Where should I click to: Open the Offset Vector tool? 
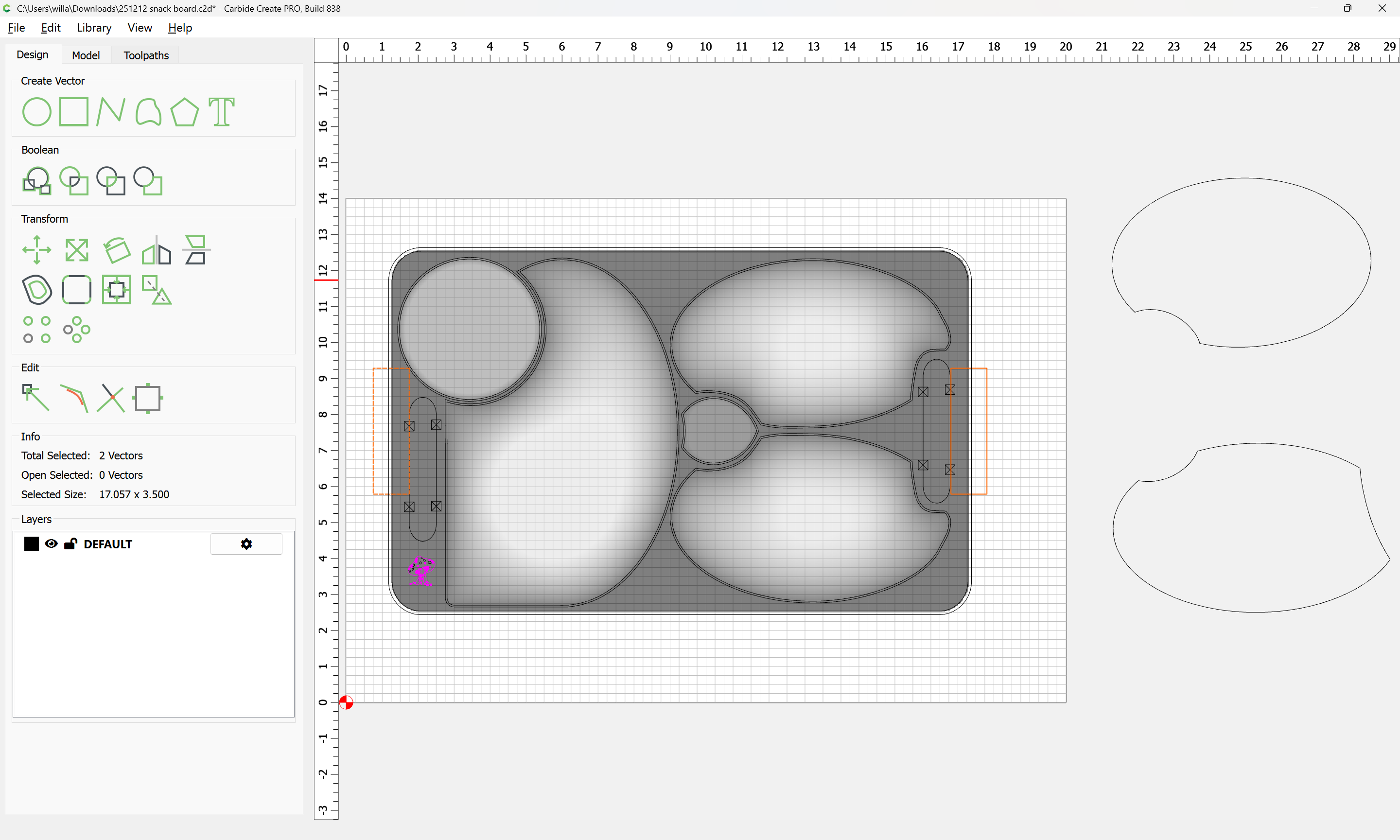tap(37, 290)
